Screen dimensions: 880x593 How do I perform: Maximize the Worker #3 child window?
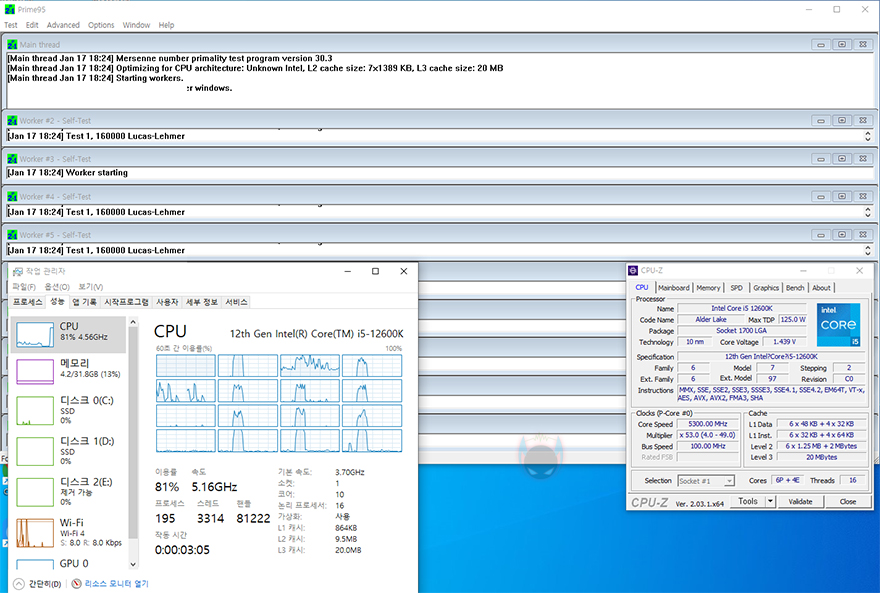(842, 159)
